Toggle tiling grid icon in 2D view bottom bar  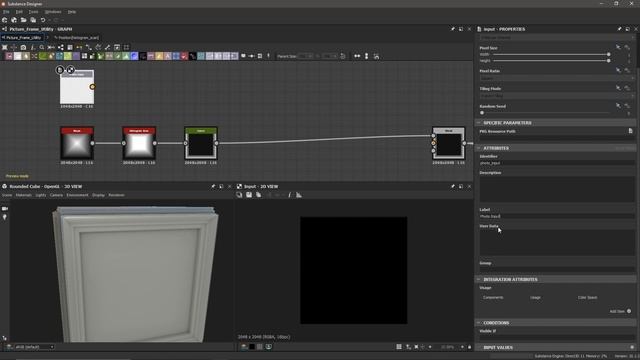399,347
